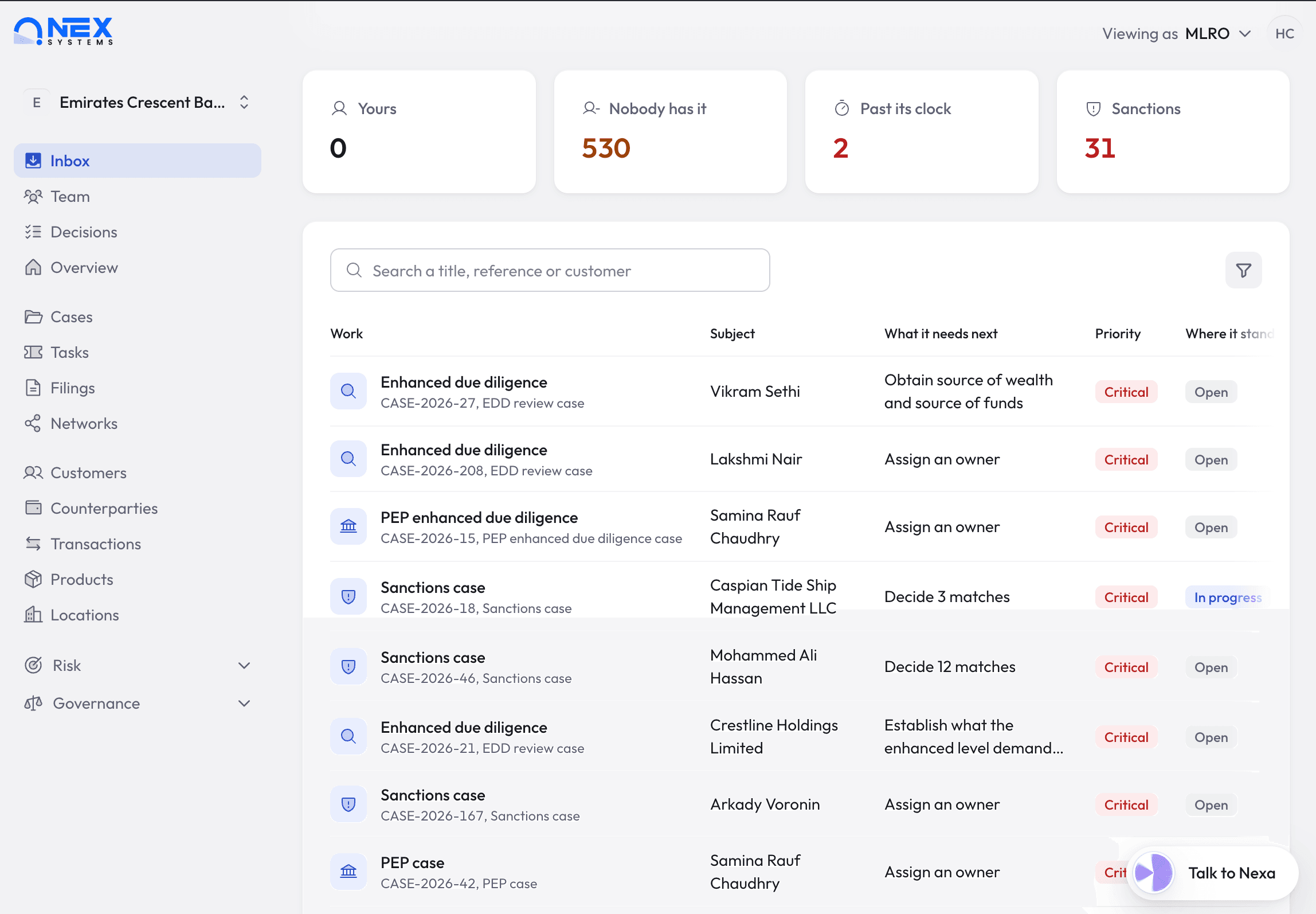The height and width of the screenshot is (914, 1316).
Task: Select the Nobody has it card
Action: point(670,132)
